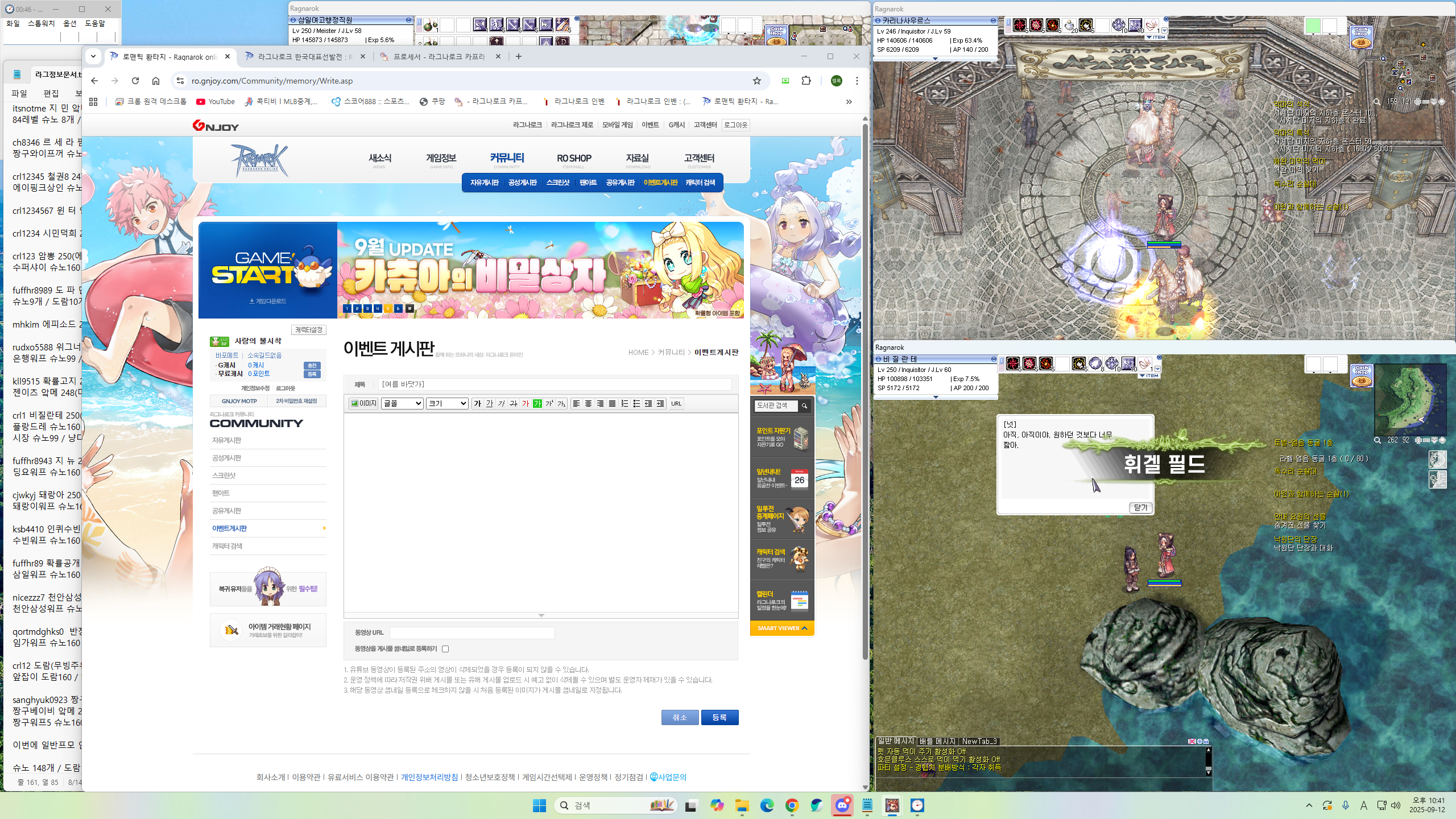Insert an image with the 이미지 button
This screenshot has width=1456, height=819.
tap(363, 403)
